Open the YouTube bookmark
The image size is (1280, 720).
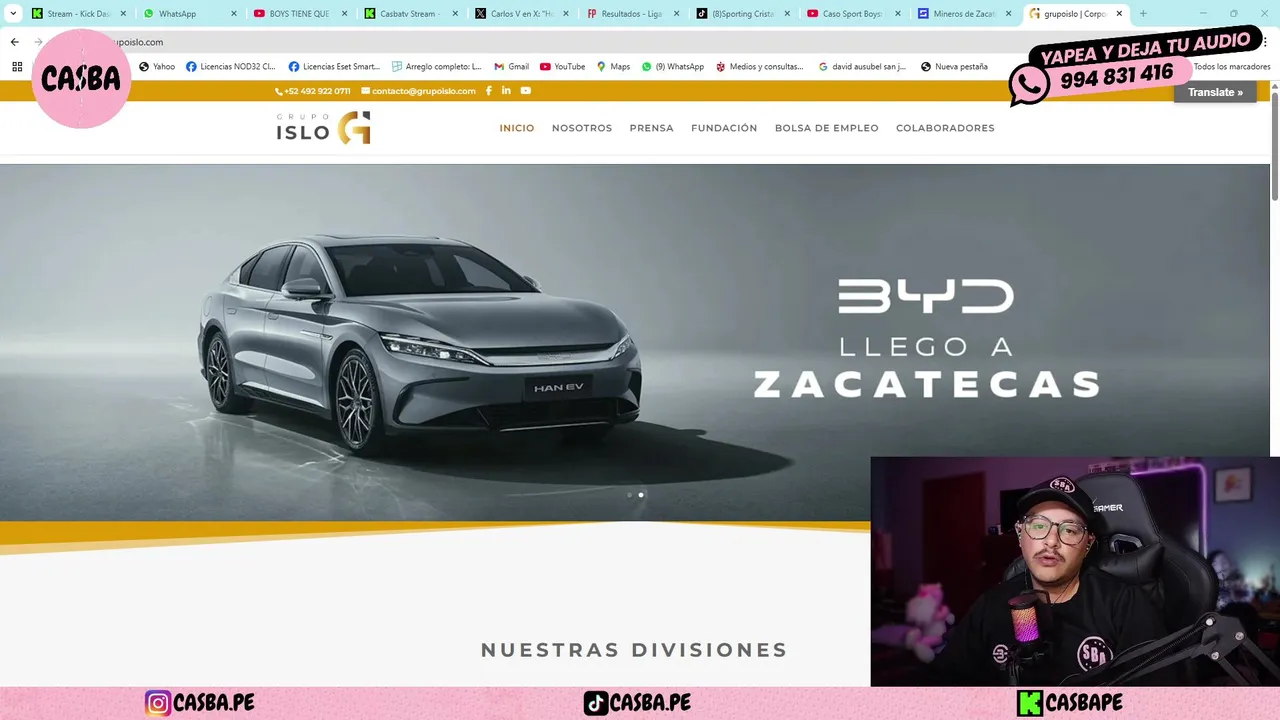point(563,67)
